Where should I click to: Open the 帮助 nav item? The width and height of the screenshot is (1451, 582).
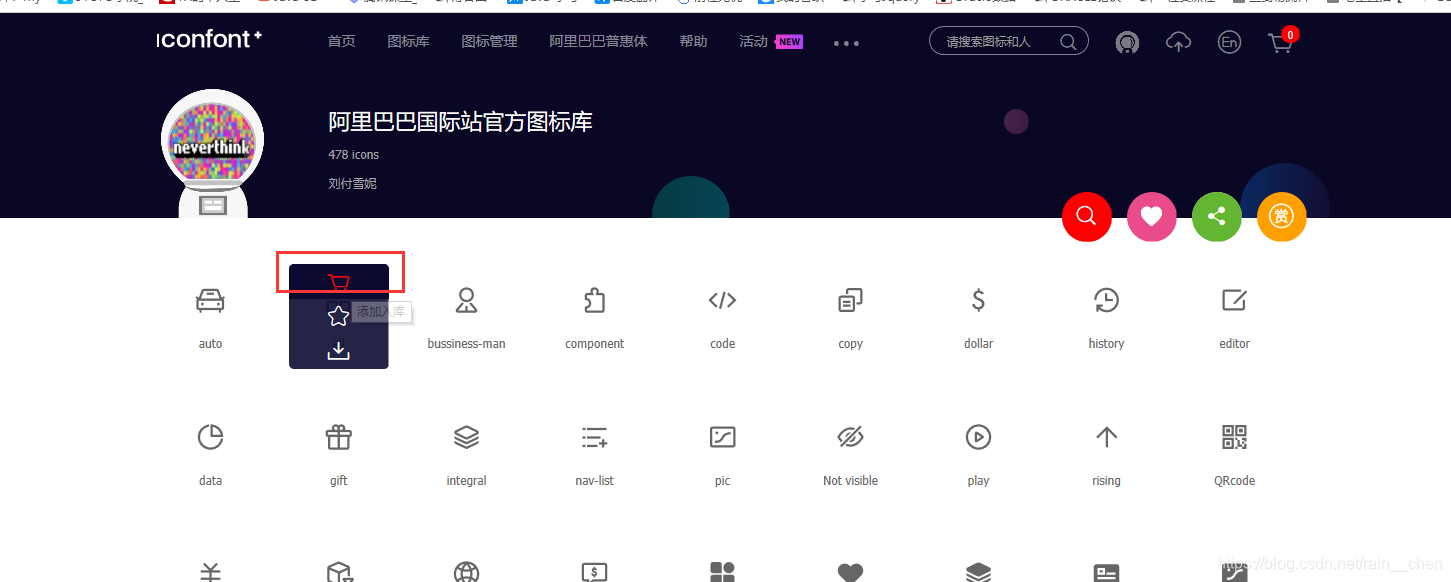coord(693,41)
